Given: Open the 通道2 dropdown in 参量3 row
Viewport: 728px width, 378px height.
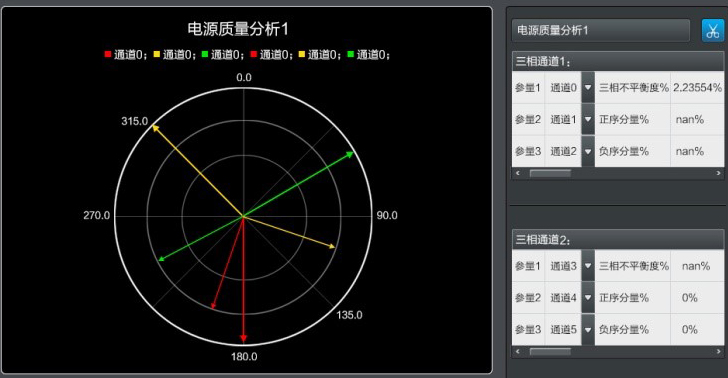Looking at the screenshot, I should click(588, 151).
